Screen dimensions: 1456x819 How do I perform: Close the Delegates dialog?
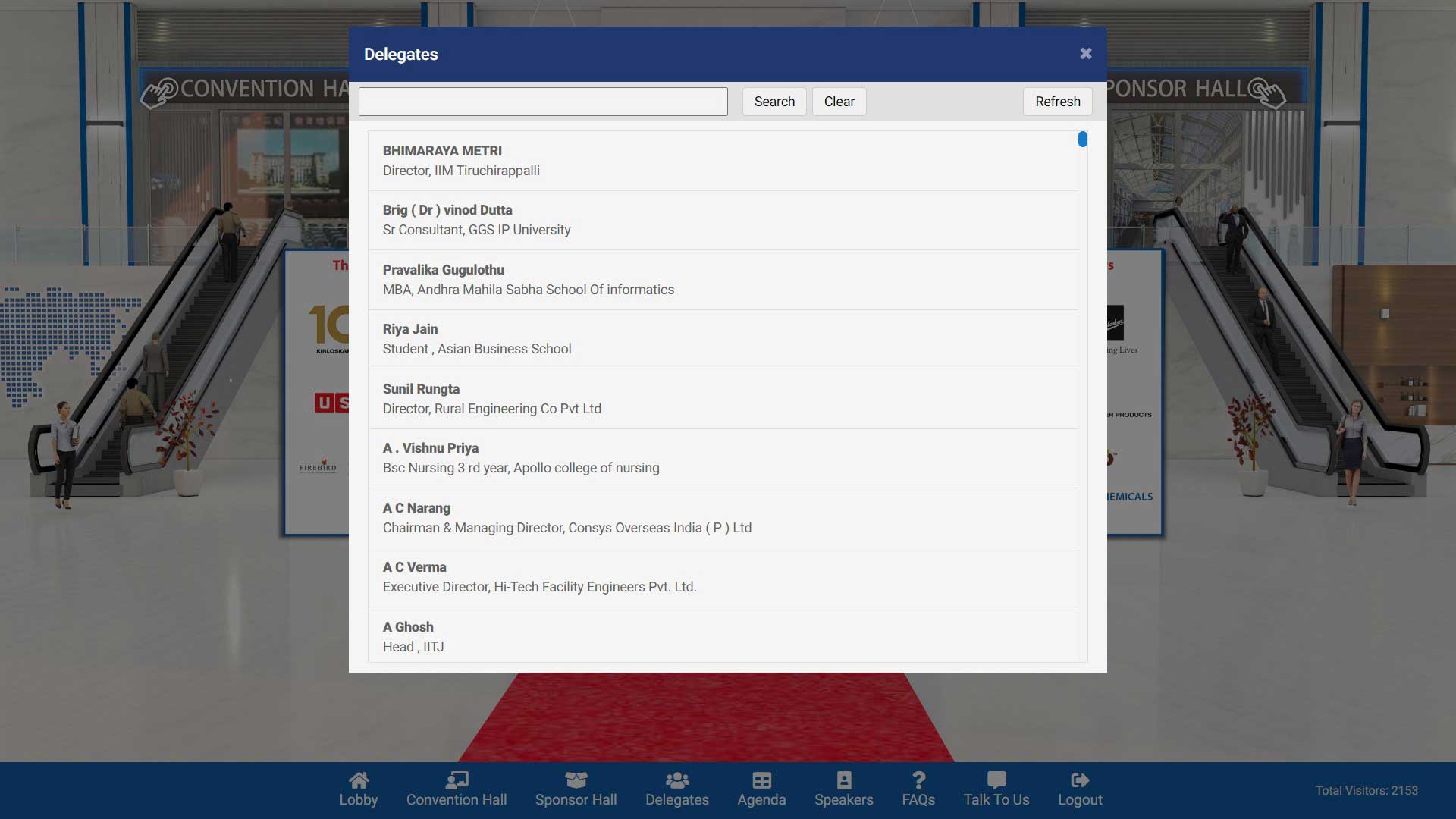tap(1086, 54)
